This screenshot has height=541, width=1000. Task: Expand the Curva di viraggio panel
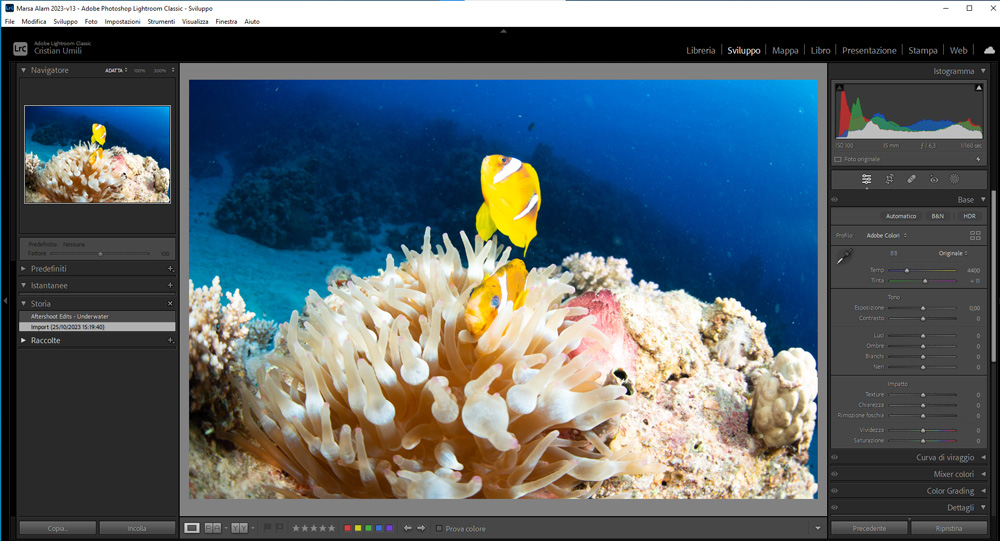tap(982, 457)
